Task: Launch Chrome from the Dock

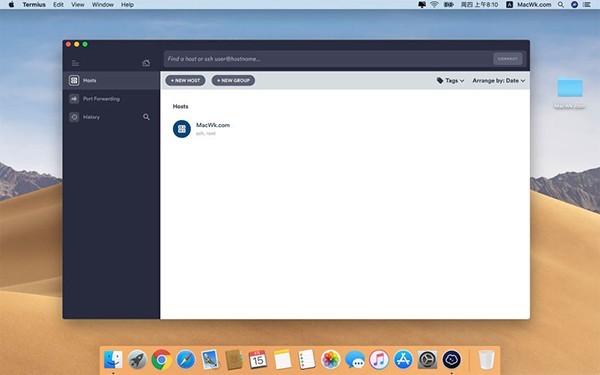Action: (x=161, y=360)
